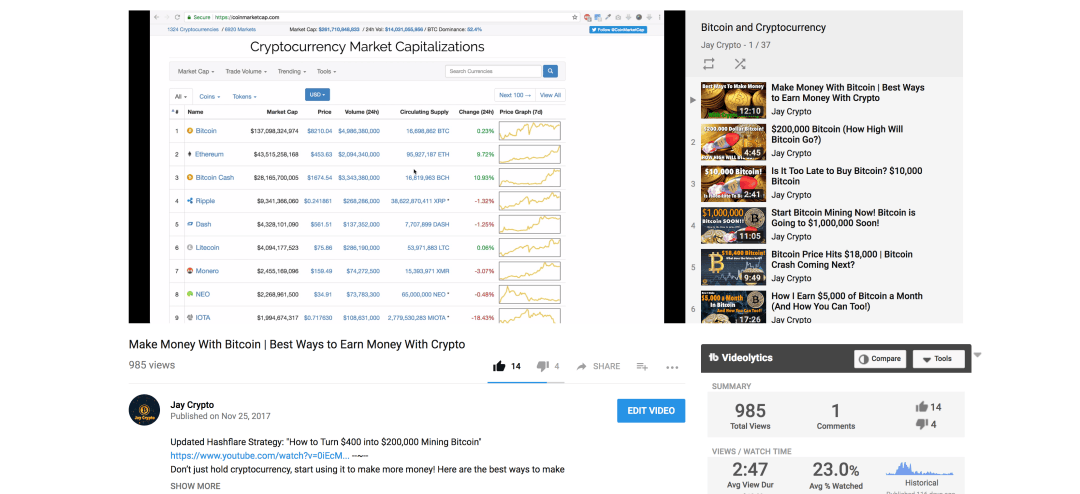Open Trade Volume dropdown in video

click(247, 71)
